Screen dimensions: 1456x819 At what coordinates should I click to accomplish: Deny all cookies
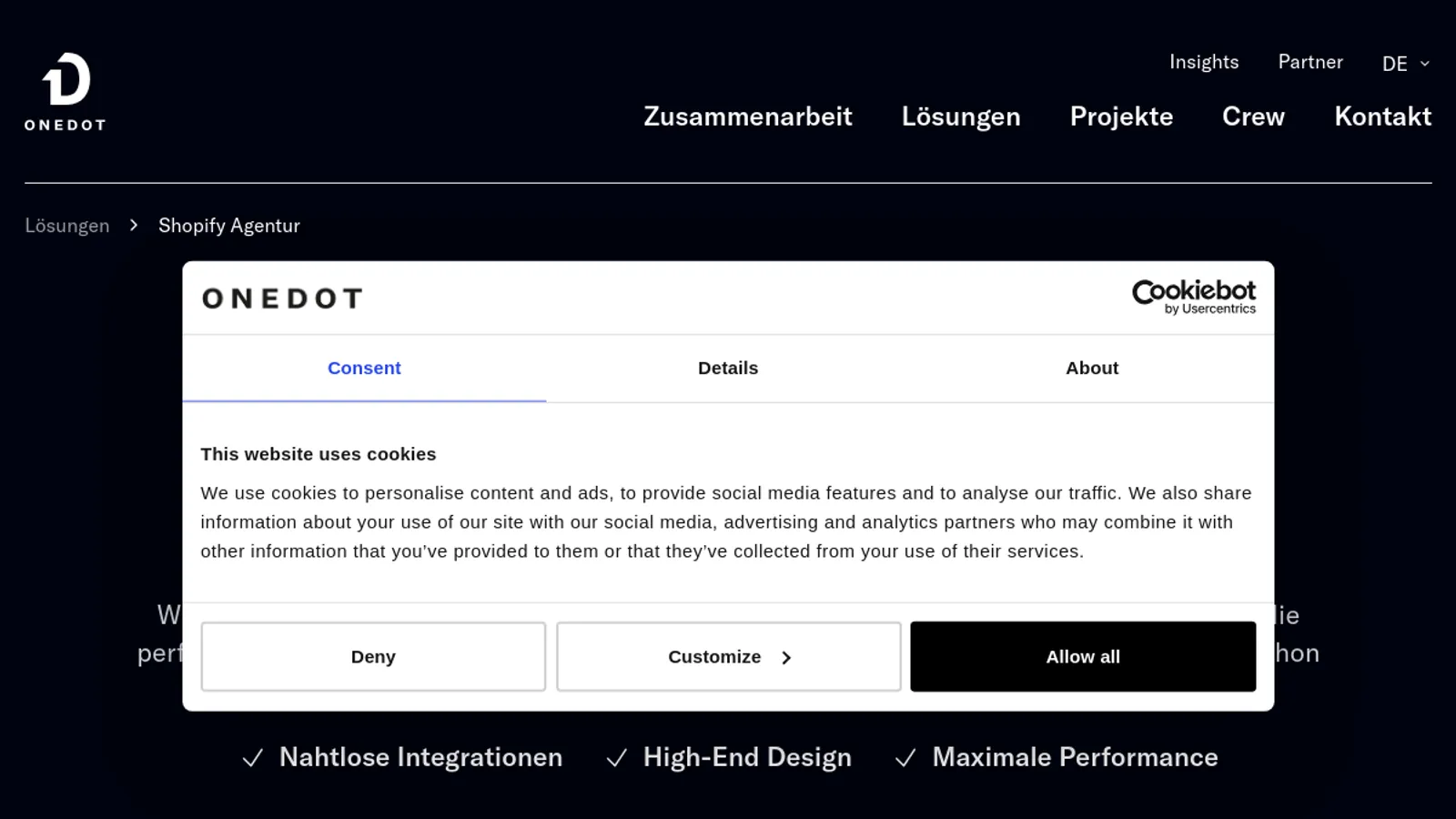373,657
